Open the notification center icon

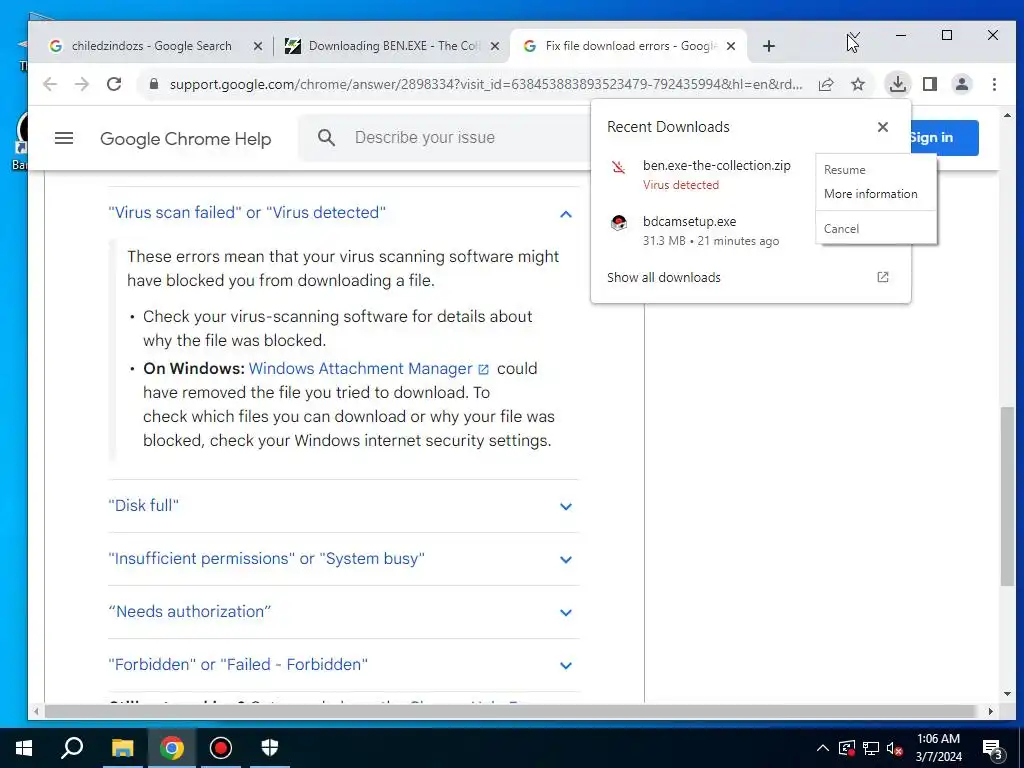pyautogui.click(x=992, y=750)
